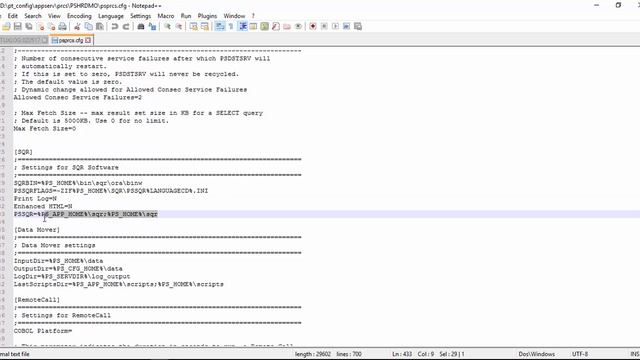Open the Edit menu
Screen dimensions: 640x360
coord(13,16)
